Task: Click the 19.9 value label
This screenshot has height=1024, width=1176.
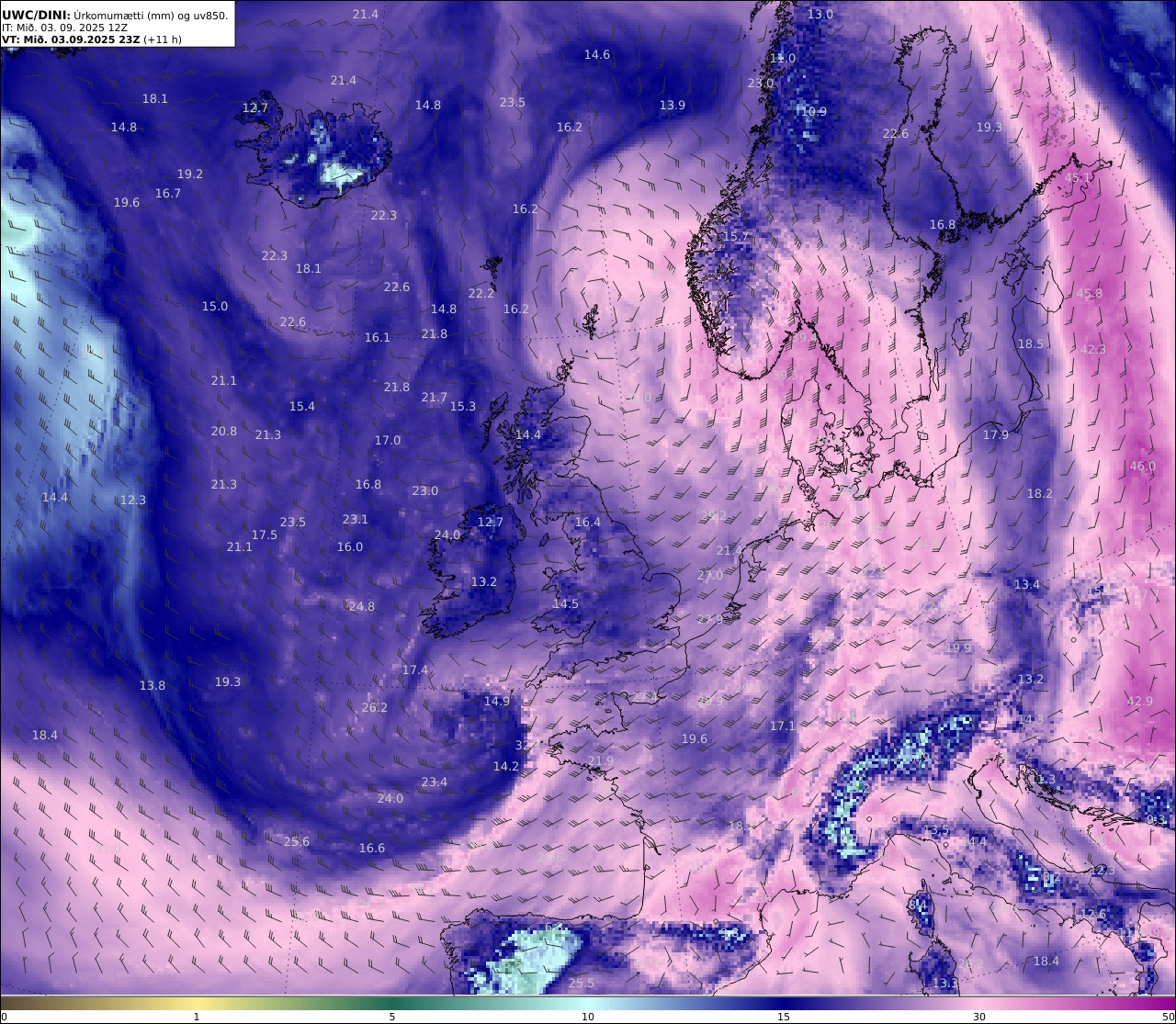Action: (x=959, y=648)
